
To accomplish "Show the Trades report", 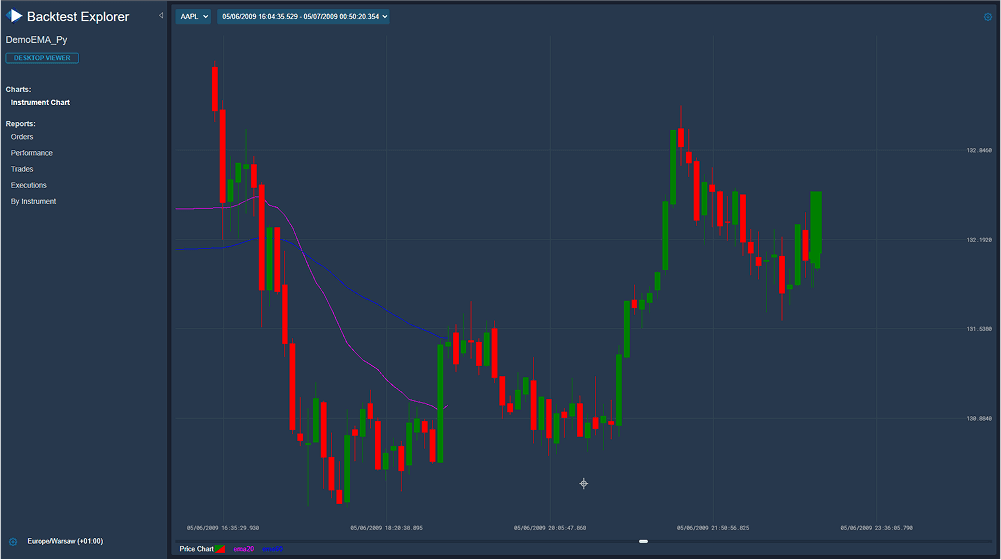I will (x=22, y=169).
